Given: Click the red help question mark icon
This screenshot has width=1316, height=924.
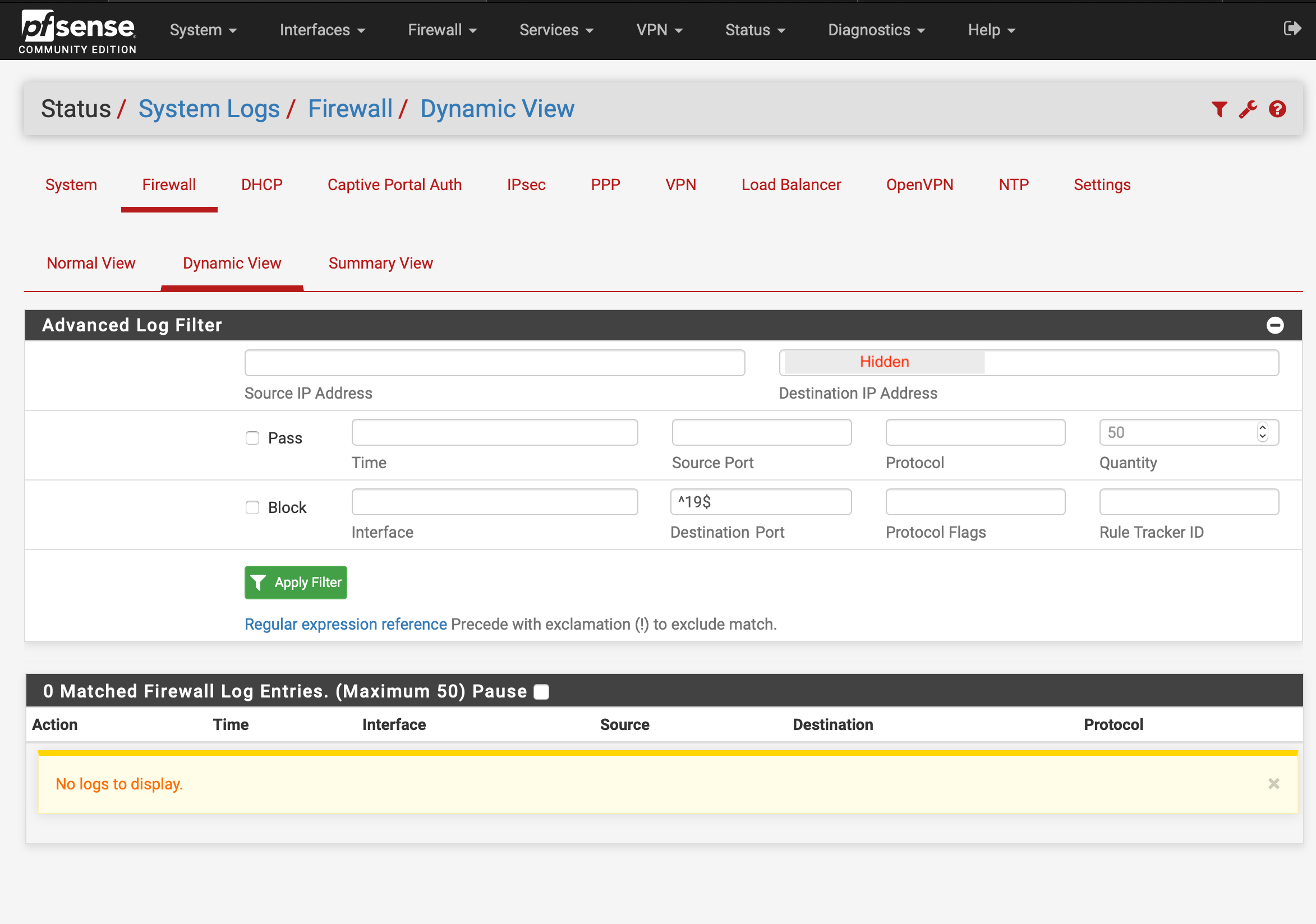Looking at the screenshot, I should 1277,109.
